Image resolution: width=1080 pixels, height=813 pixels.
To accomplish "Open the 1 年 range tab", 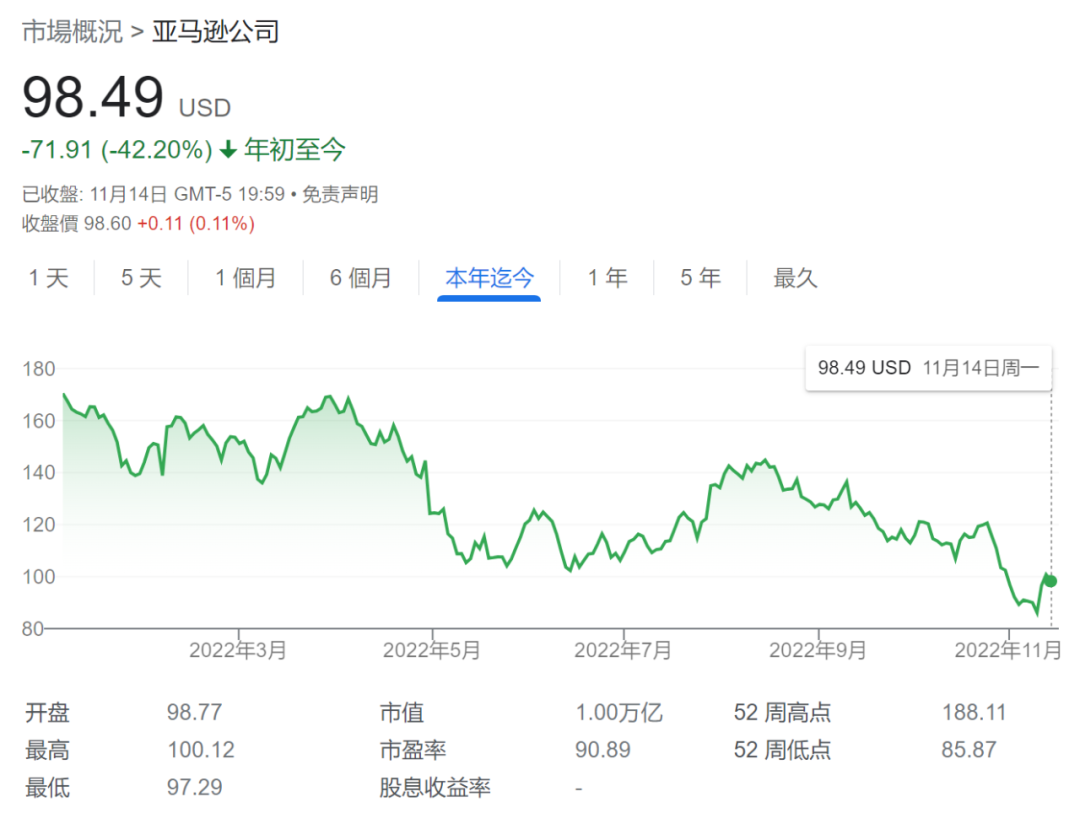I will pos(608,278).
